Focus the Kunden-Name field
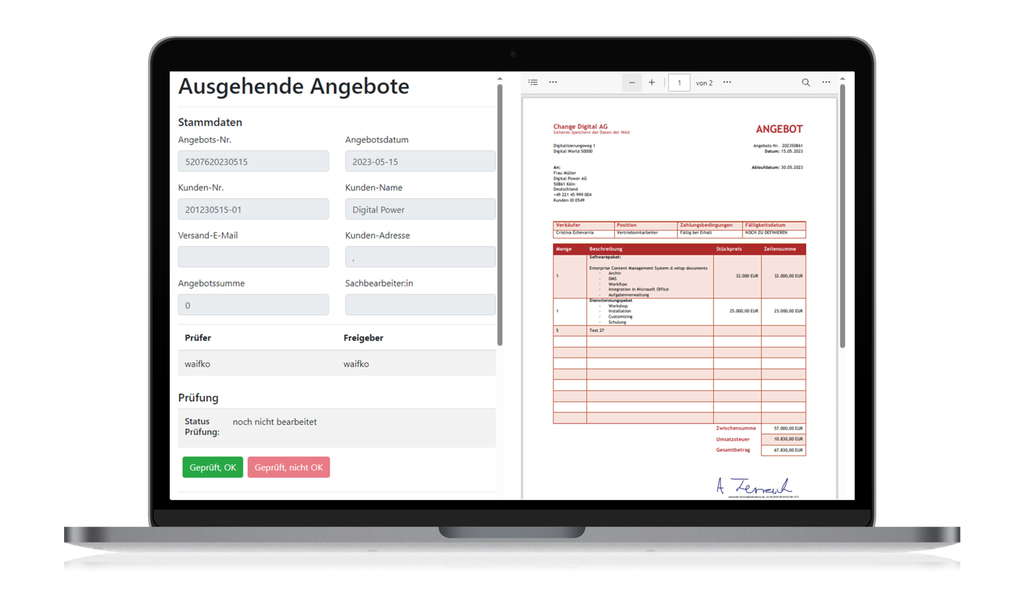 (420, 210)
